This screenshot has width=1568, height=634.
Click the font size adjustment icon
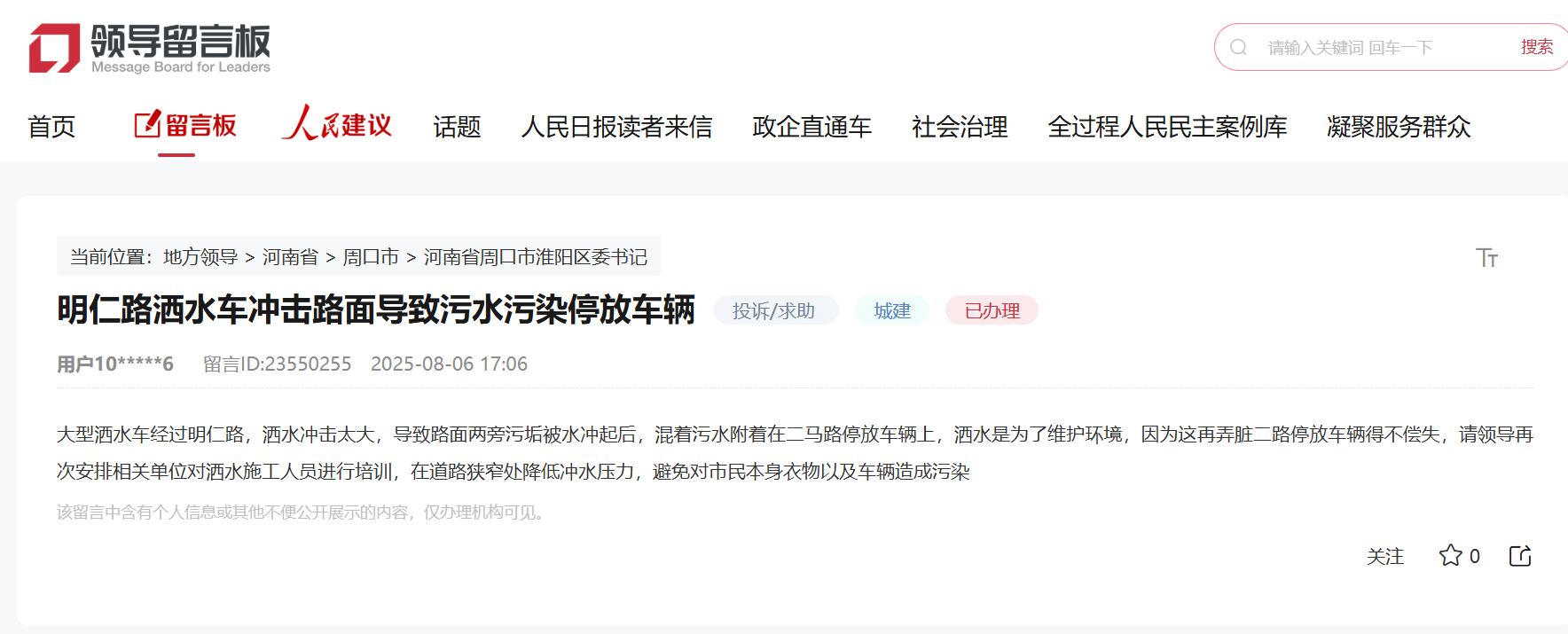(x=1486, y=258)
